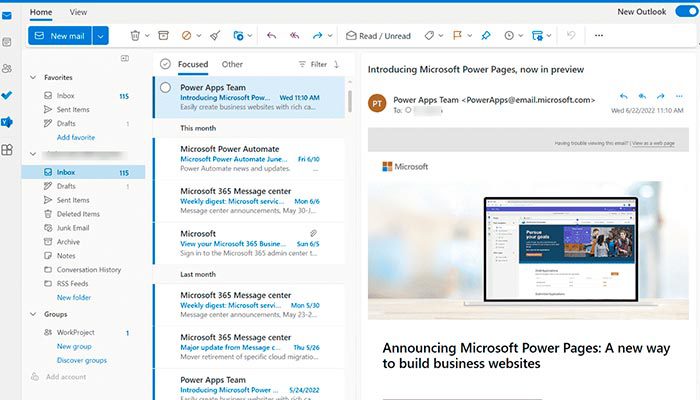Click the select all messages circle
The height and width of the screenshot is (400, 700).
click(x=166, y=64)
